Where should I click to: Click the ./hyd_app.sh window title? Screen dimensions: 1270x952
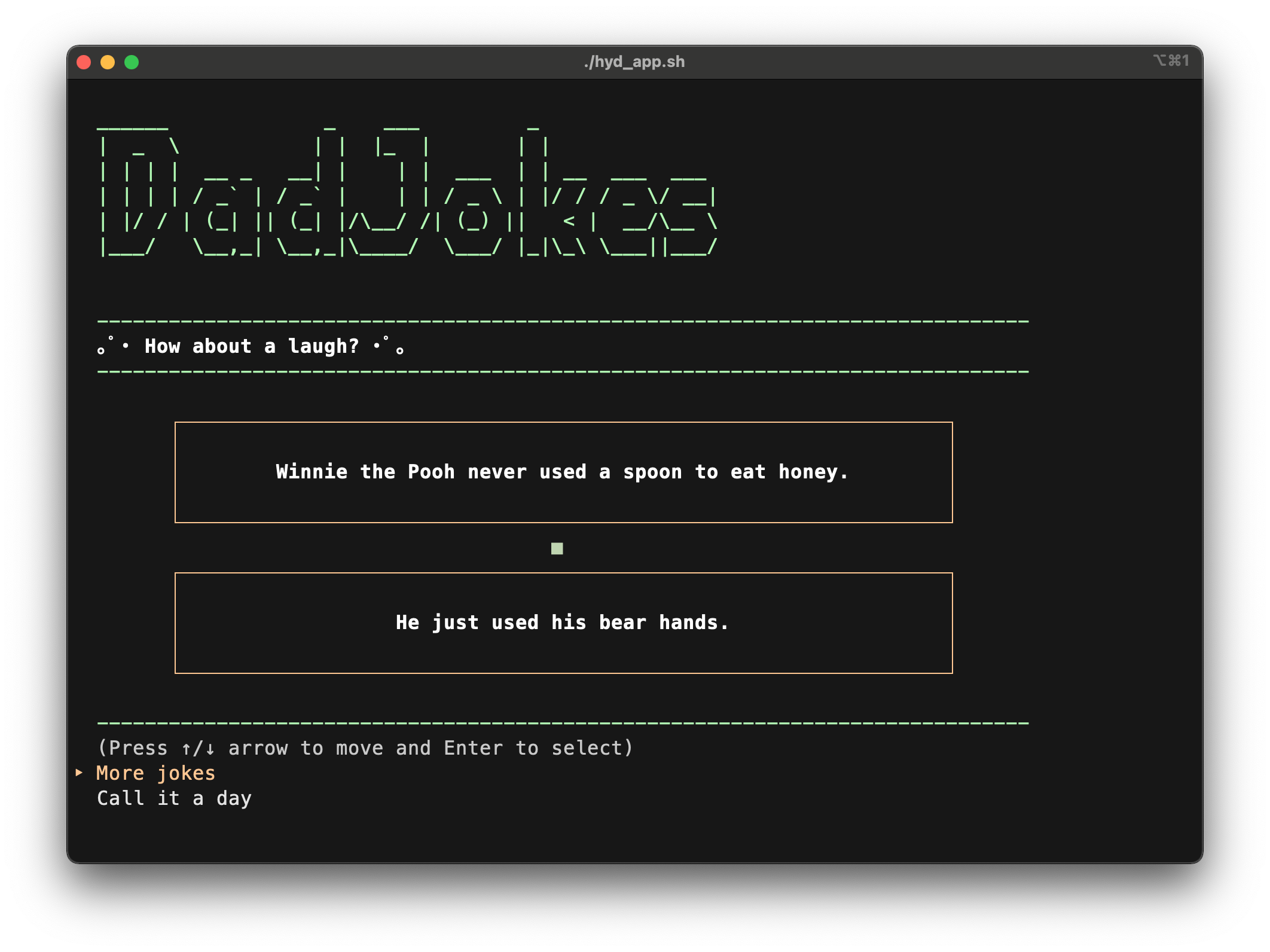click(634, 62)
